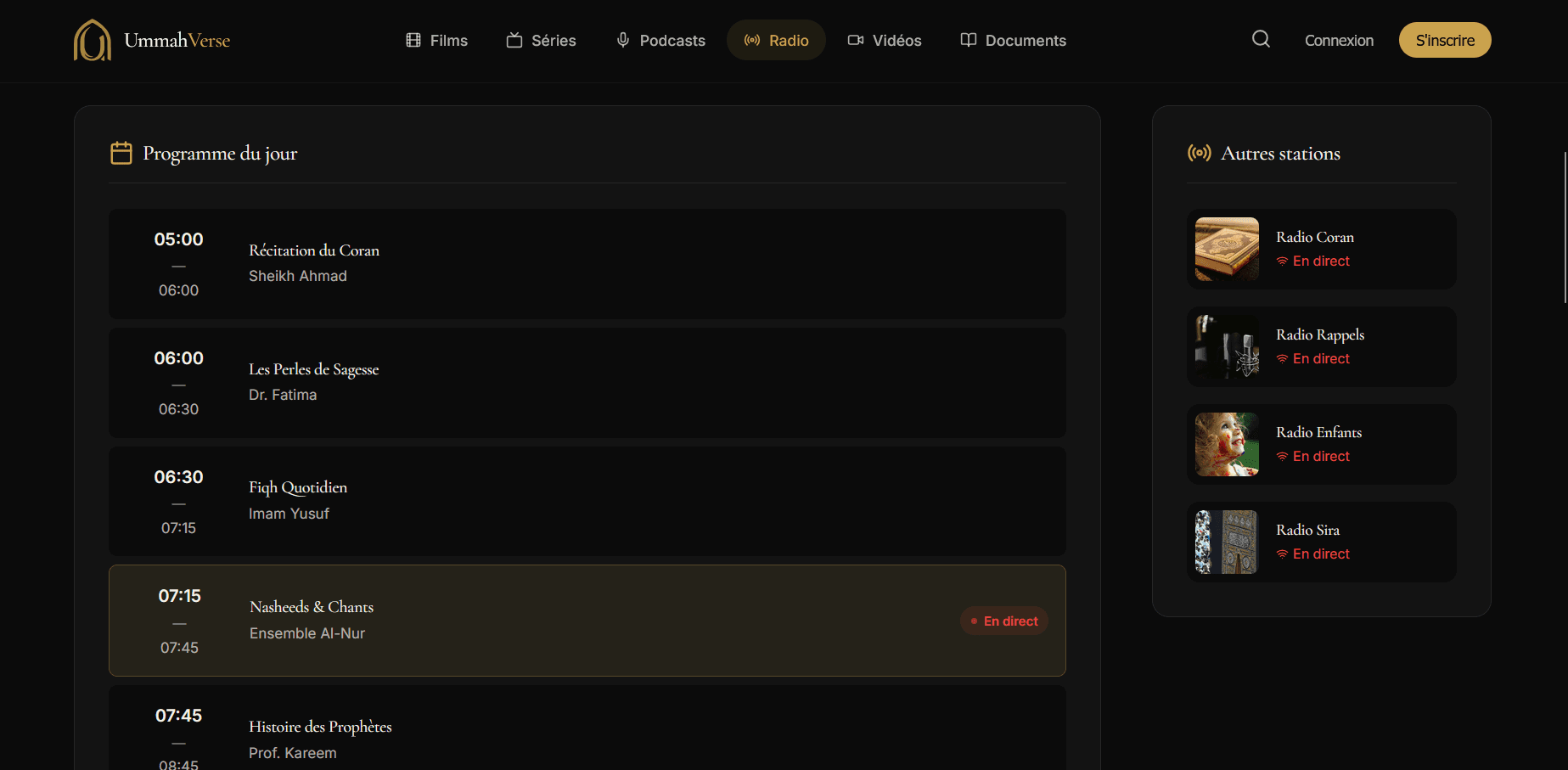Click the microphone icon for Podcasts
Screen dimensions: 1568x770
pyautogui.click(x=623, y=40)
